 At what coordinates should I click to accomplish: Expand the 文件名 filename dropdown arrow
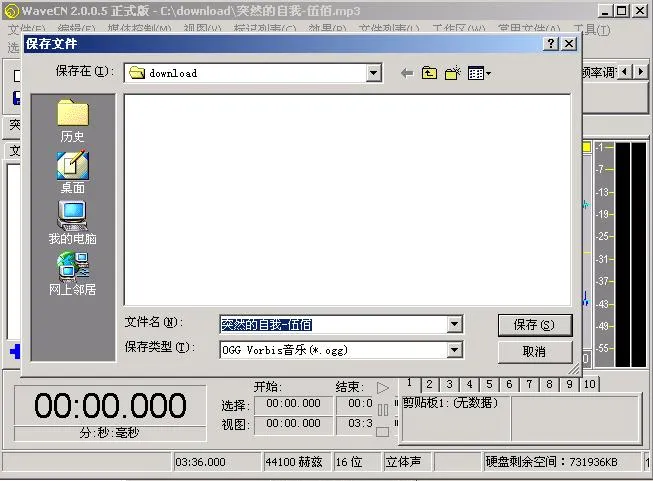[454, 324]
